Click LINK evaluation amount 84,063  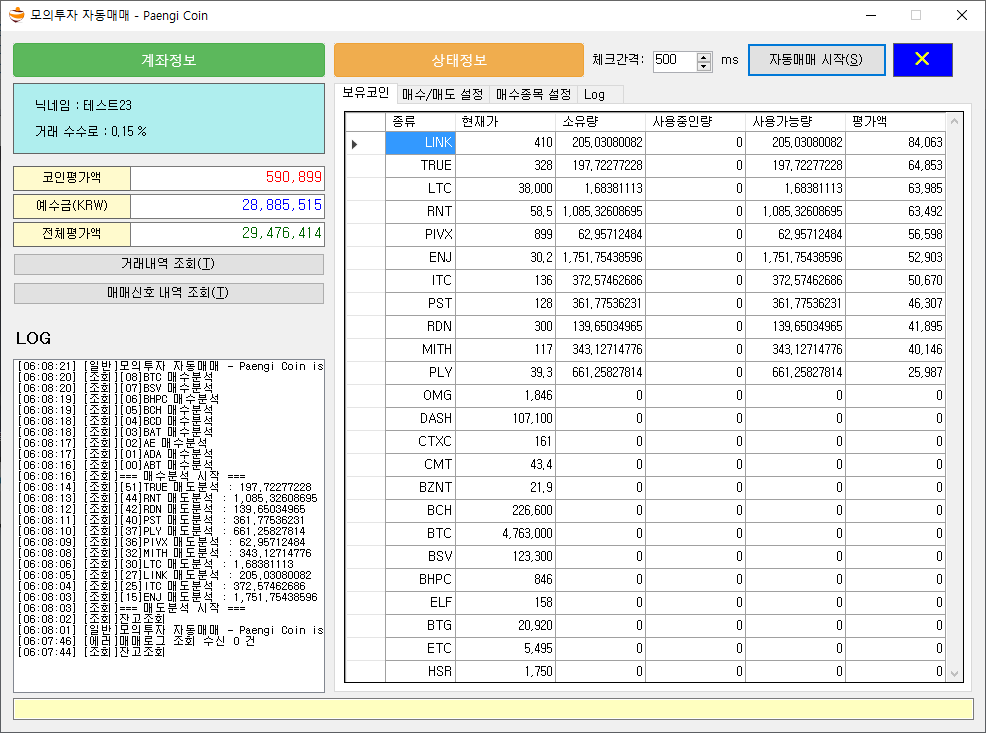[895, 143]
